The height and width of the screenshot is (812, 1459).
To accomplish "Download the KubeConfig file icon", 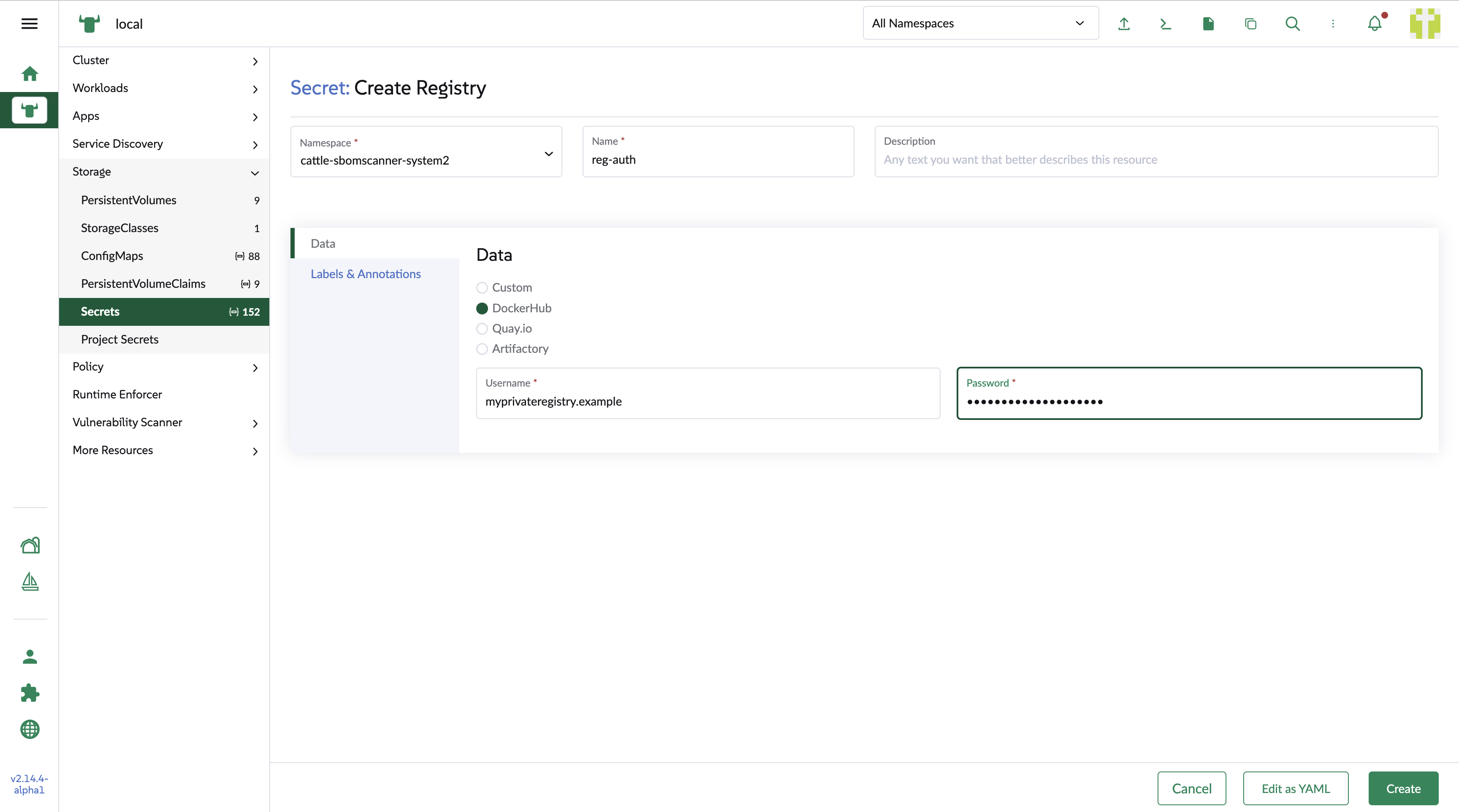I will point(1208,24).
